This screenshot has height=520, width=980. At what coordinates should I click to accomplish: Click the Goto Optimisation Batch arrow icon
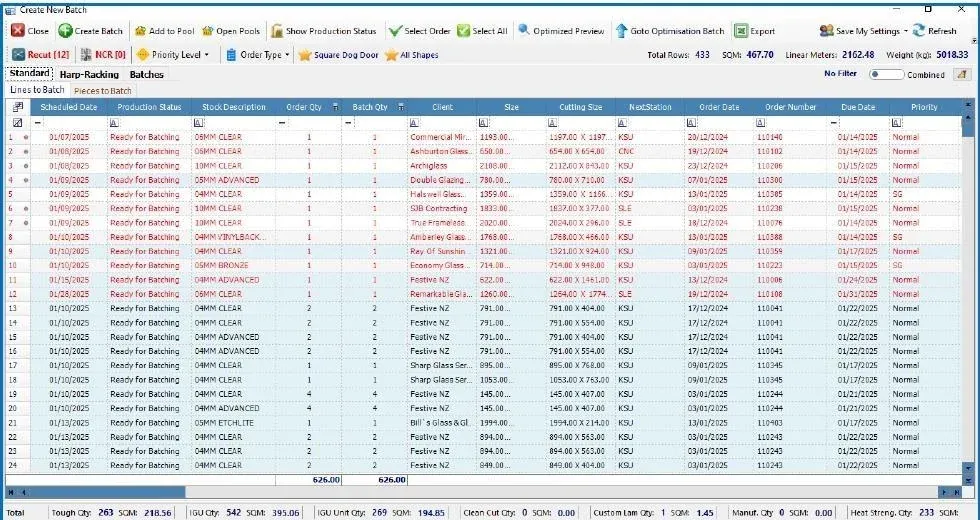(x=621, y=31)
